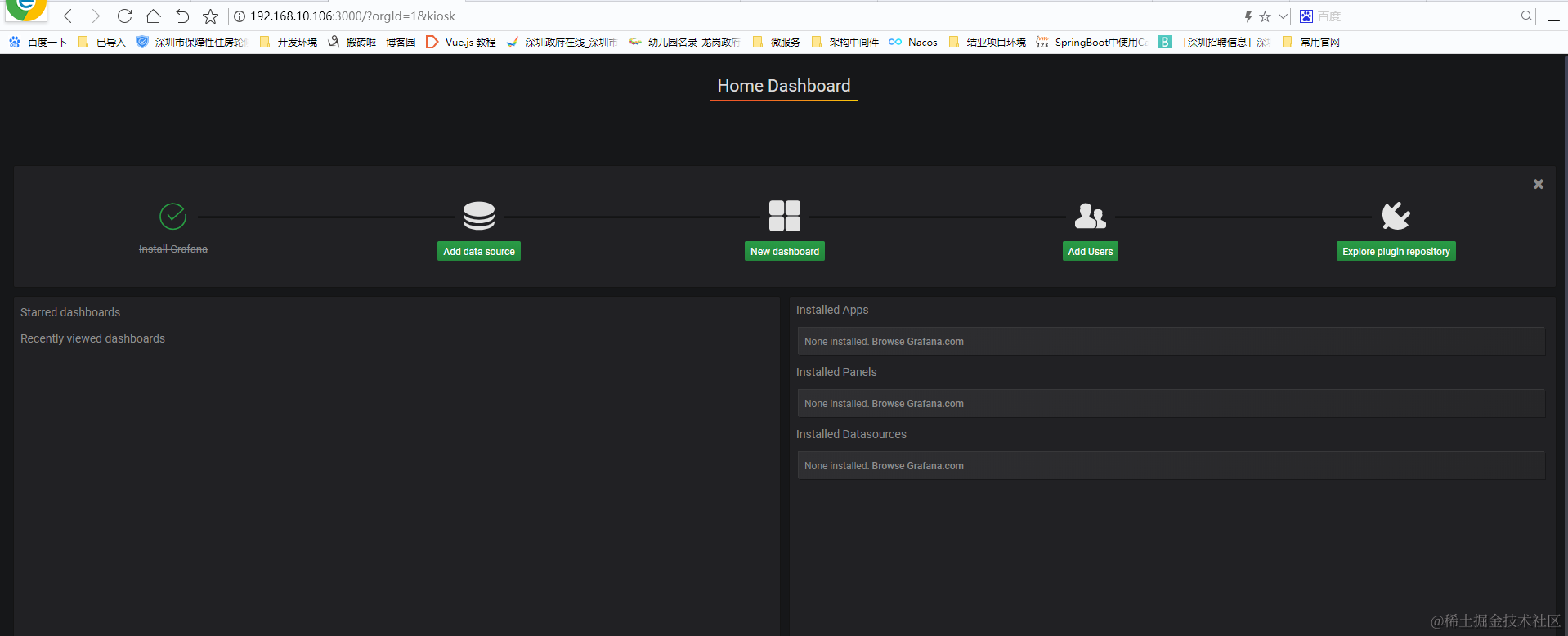Viewport: 1568px width, 636px height.
Task: Go back with the browser back arrow
Action: (x=68, y=16)
